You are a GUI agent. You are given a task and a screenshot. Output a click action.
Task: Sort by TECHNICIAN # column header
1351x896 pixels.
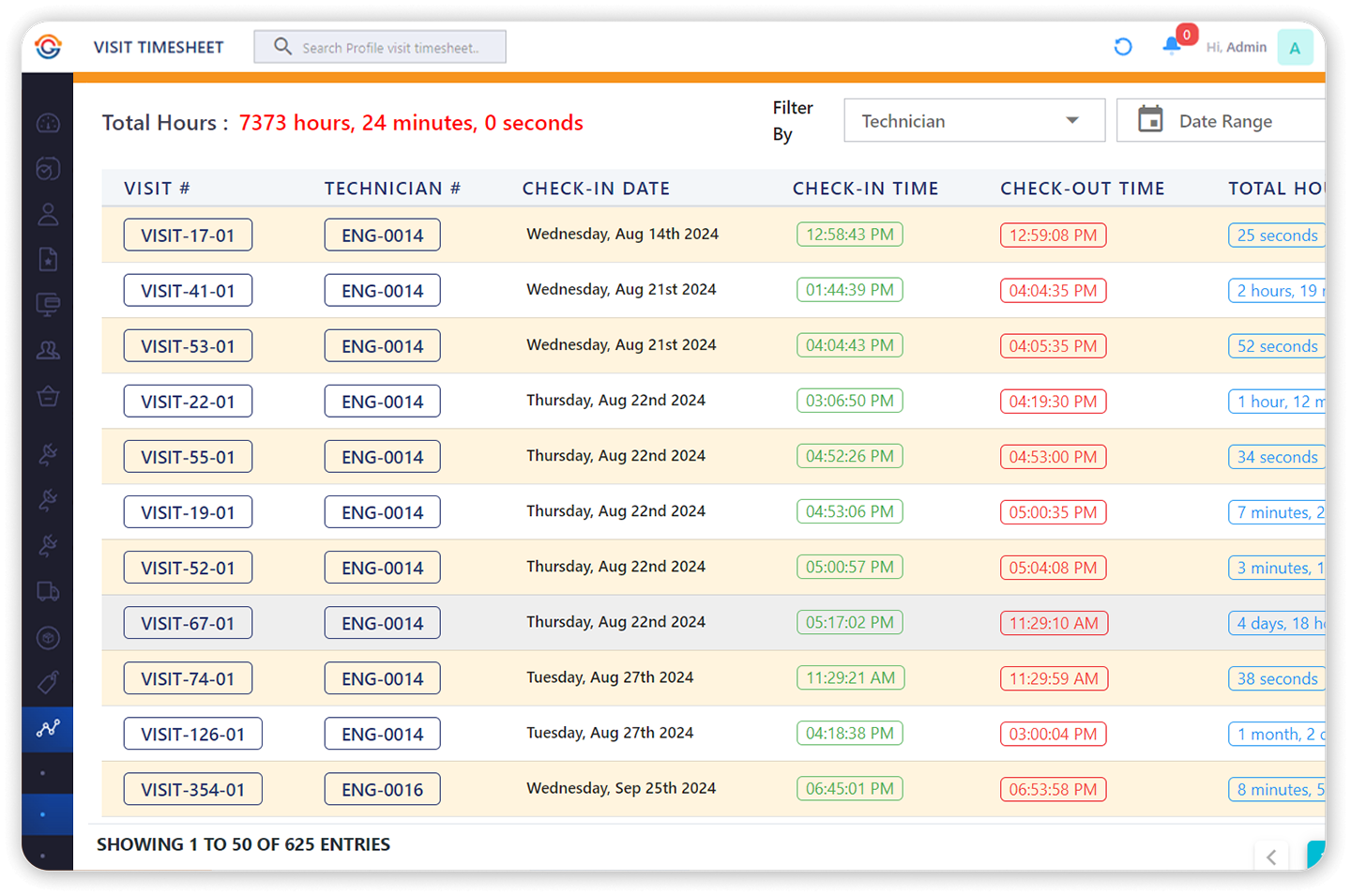(392, 189)
